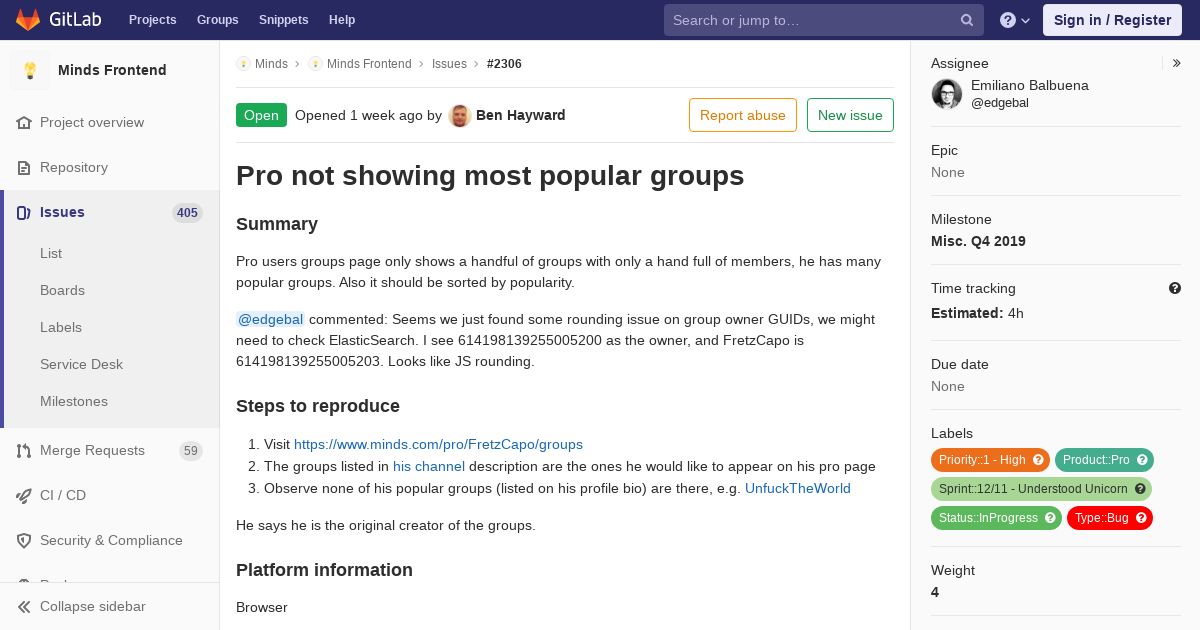Click help icon on Sprint Understood Unicorn label
The width and height of the screenshot is (1200, 630).
point(1140,489)
